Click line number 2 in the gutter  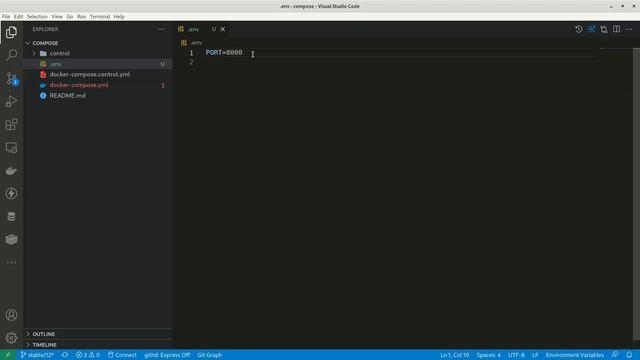click(191, 62)
